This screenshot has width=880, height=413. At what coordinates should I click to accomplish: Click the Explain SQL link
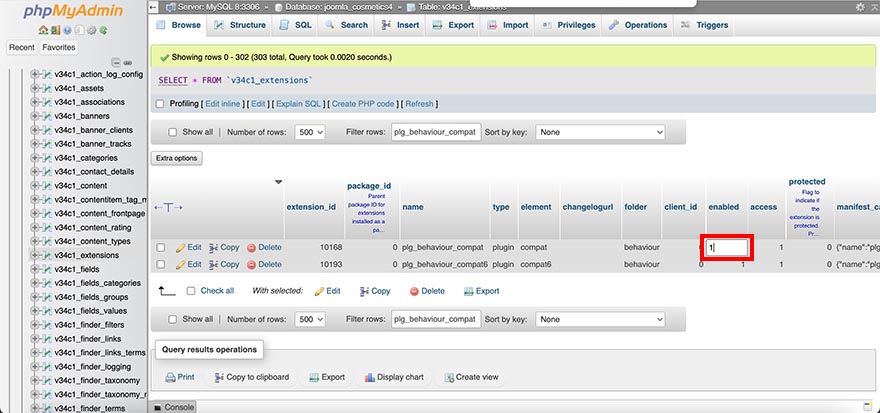298,104
